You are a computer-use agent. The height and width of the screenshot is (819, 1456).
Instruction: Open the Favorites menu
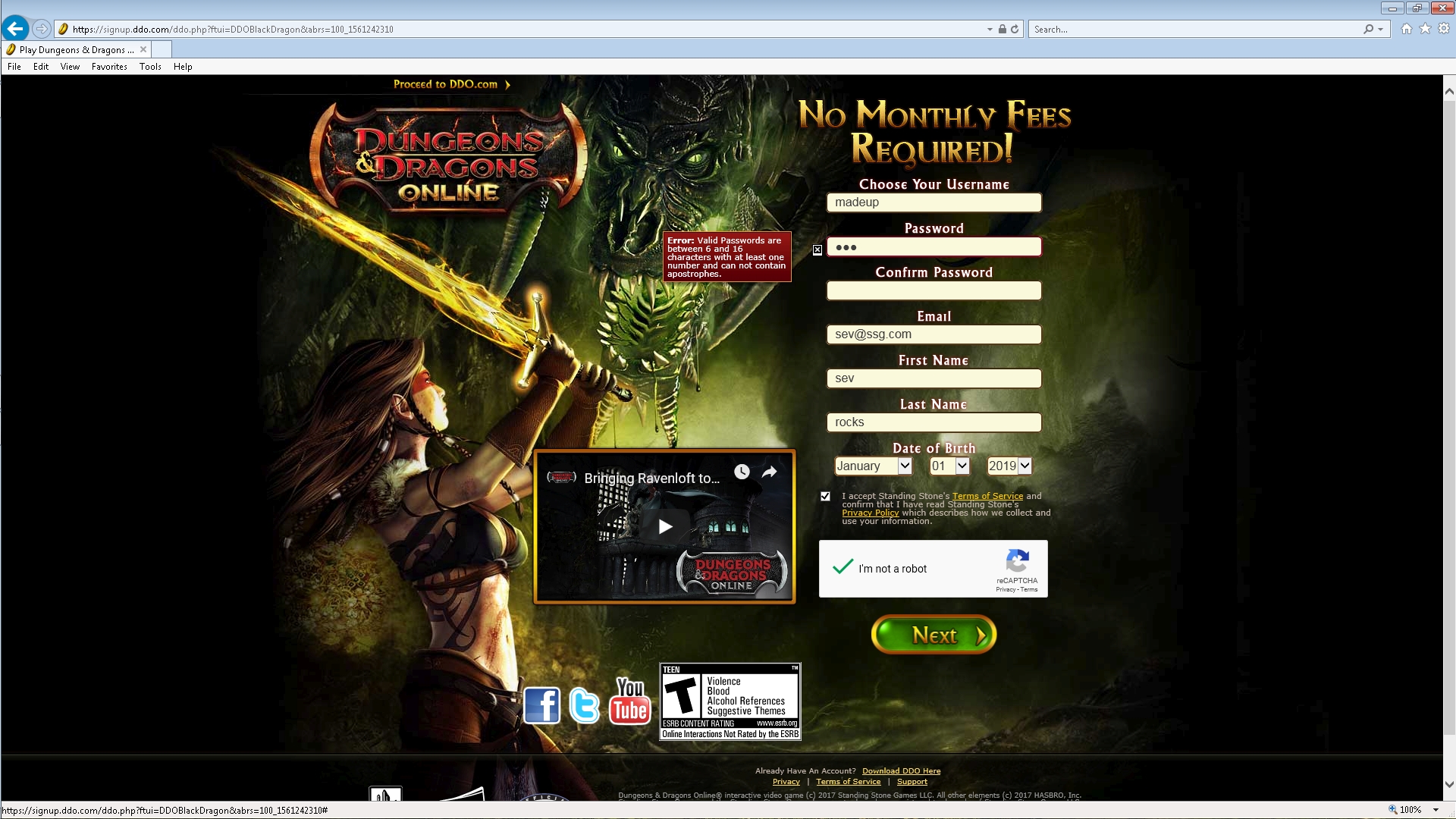click(x=109, y=67)
